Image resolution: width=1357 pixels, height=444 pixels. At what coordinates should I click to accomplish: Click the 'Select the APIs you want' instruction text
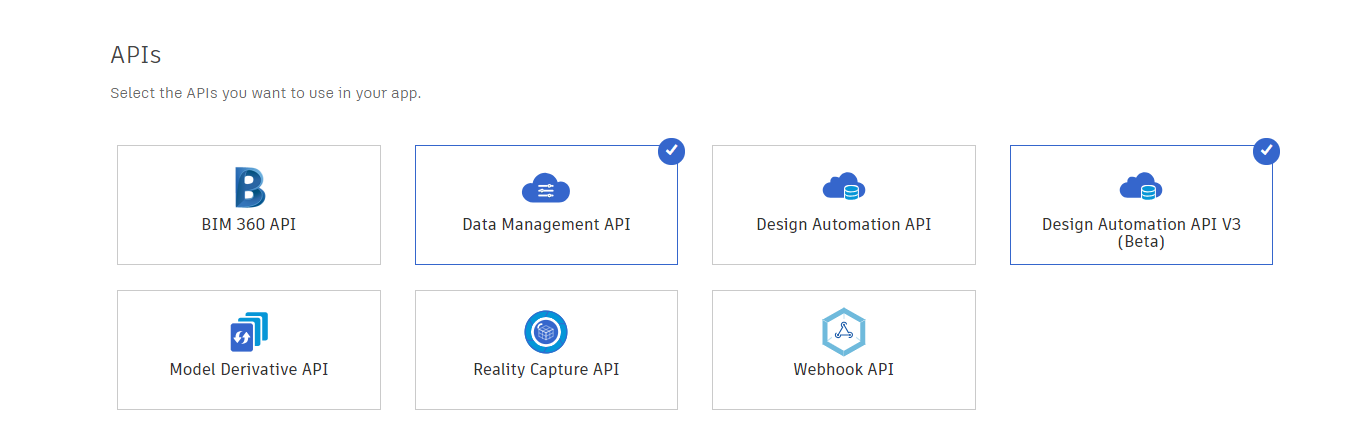click(x=266, y=94)
